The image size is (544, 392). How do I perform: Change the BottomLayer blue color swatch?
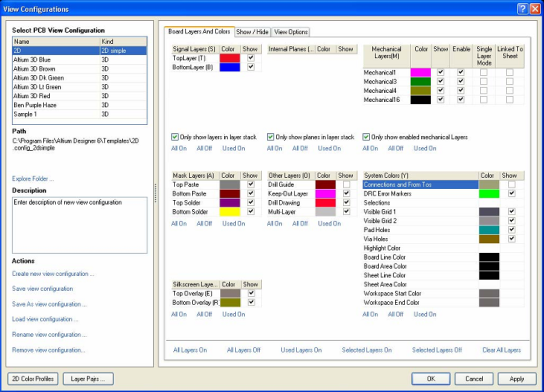(230, 67)
